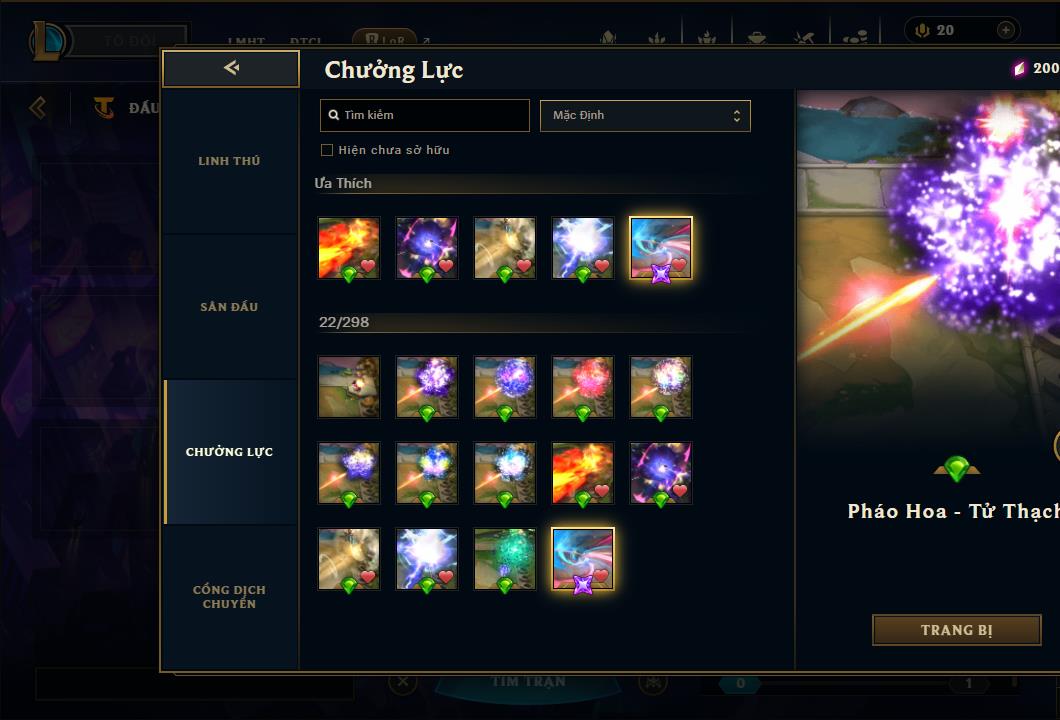Select the default boom with no star
Screen dimensions: 1060x720
[x=349, y=387]
